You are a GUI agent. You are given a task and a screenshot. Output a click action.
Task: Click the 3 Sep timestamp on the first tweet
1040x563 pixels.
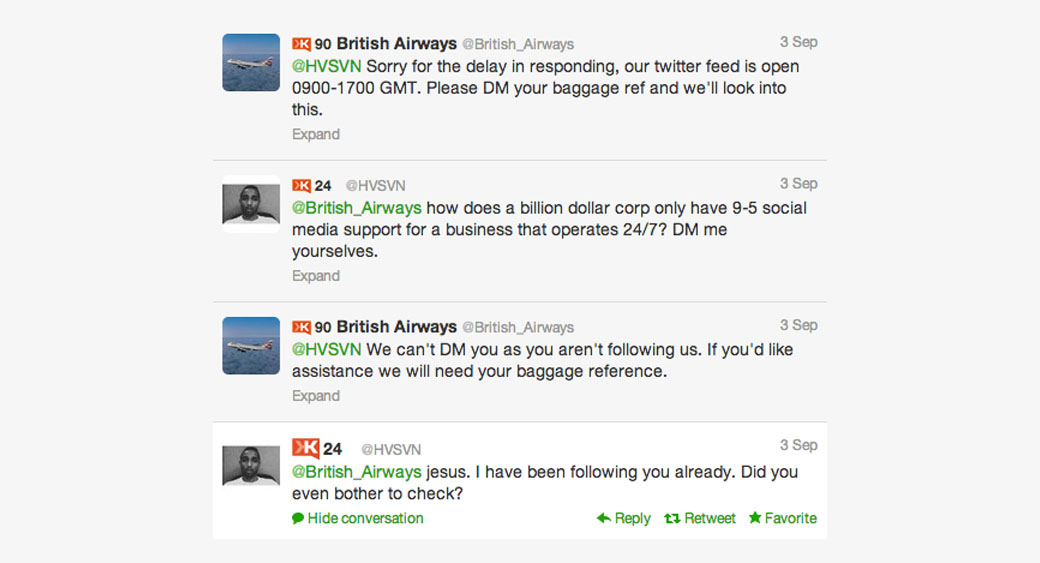[x=798, y=42]
